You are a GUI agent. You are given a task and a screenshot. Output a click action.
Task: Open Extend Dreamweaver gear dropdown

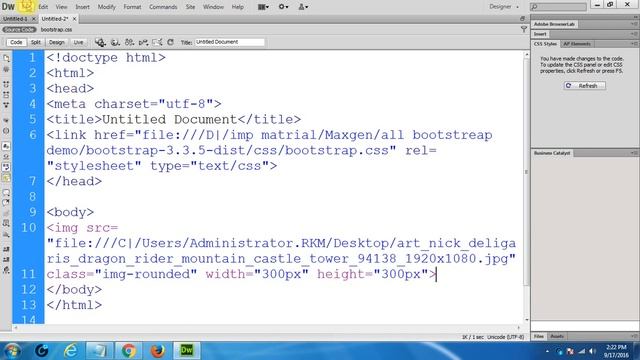click(283, 7)
